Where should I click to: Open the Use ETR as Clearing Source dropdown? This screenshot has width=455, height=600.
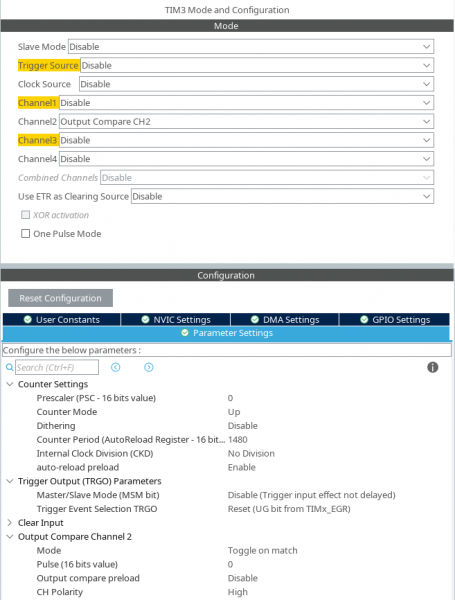282,197
